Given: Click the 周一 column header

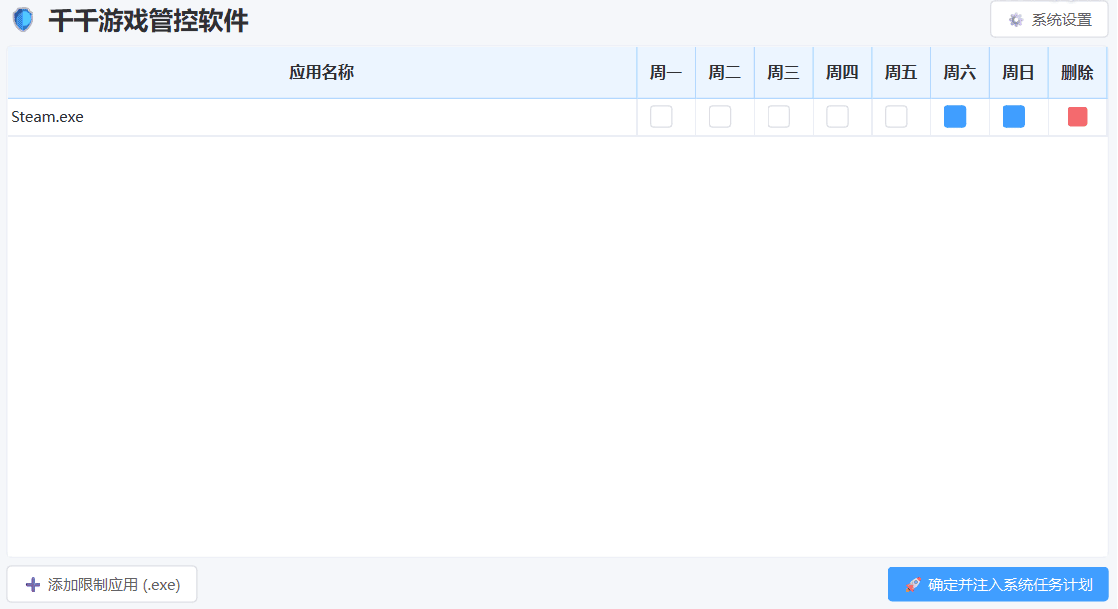Looking at the screenshot, I should [x=665, y=73].
